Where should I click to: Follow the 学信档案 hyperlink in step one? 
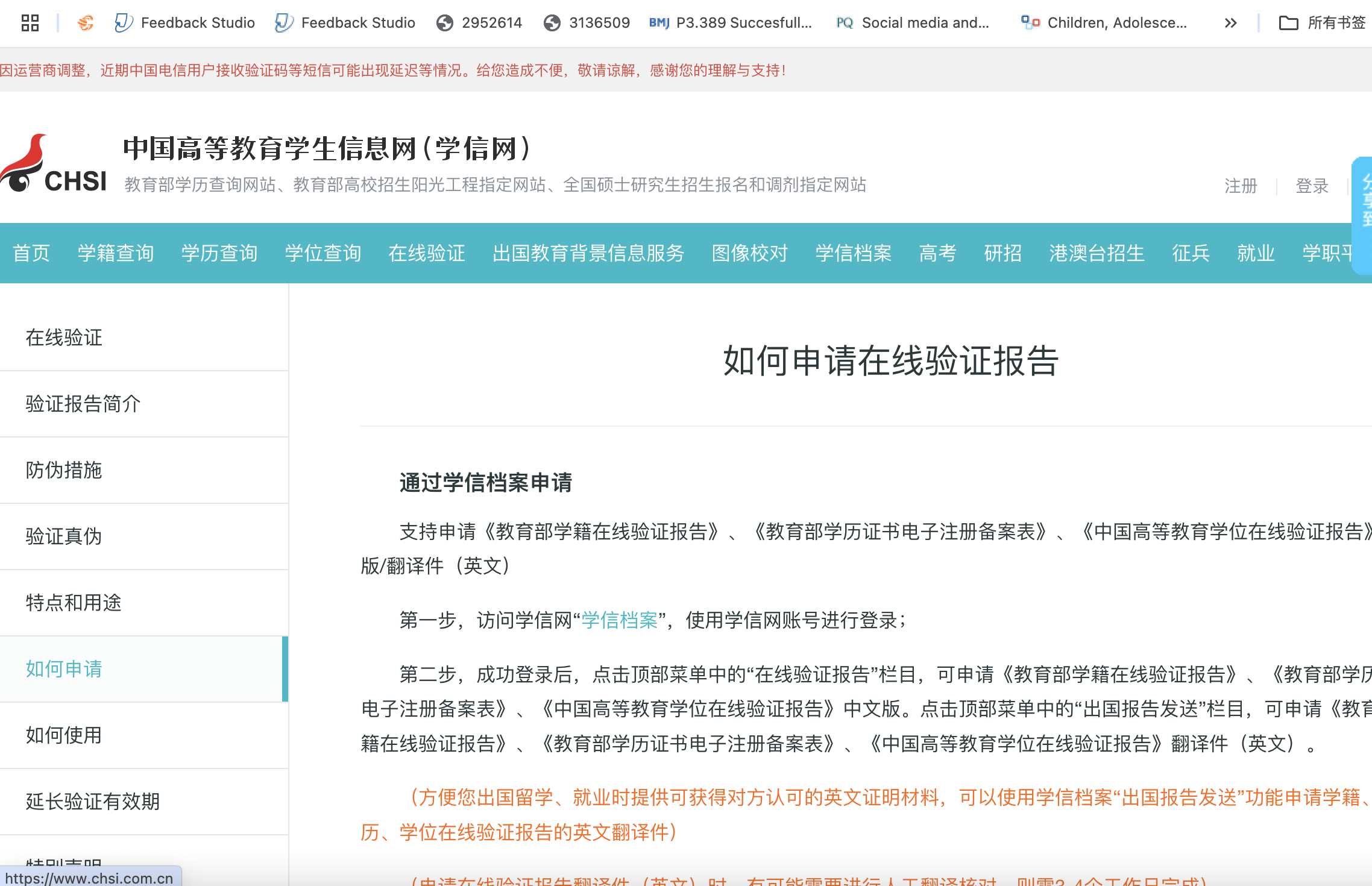(x=619, y=620)
